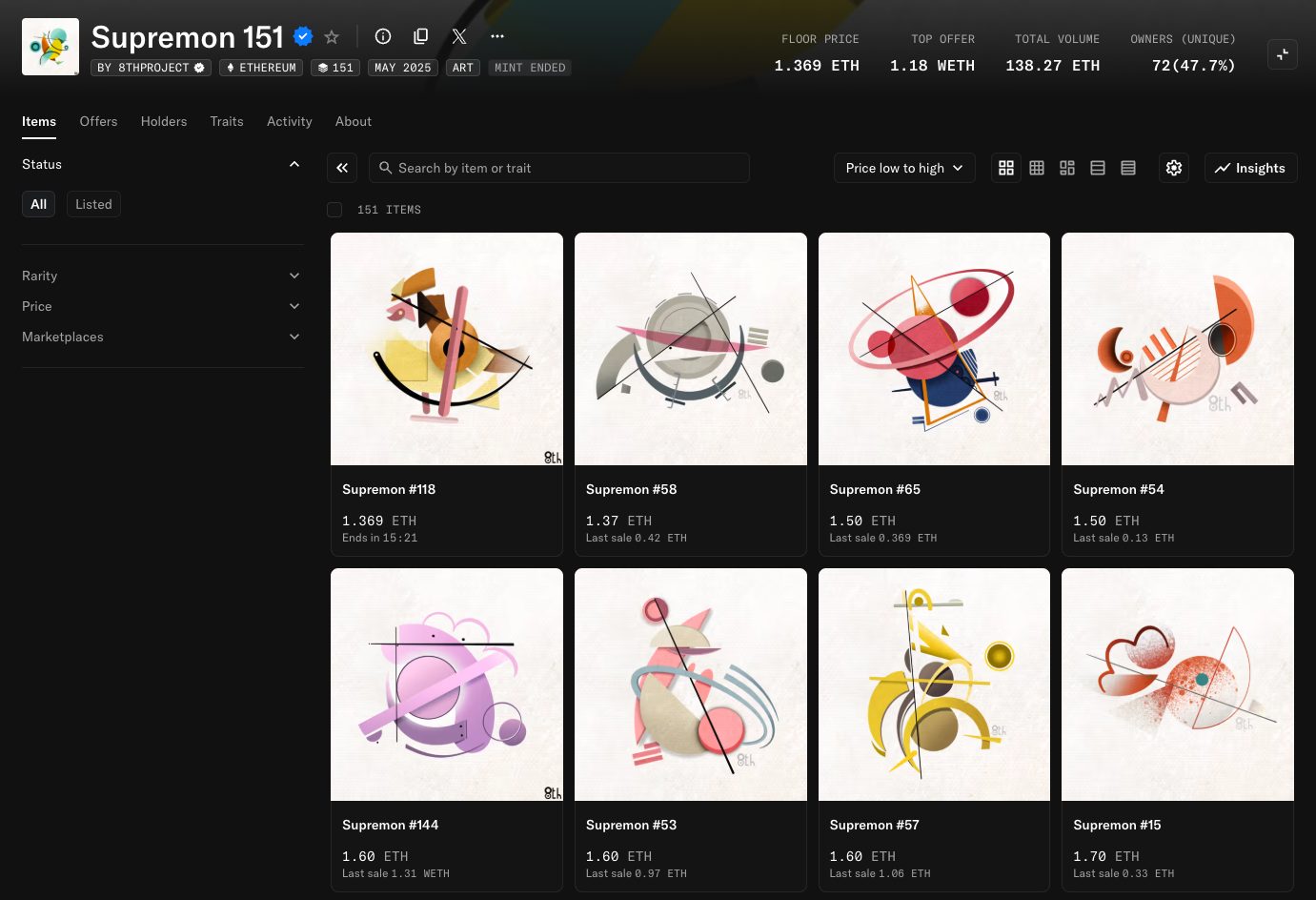Click the 1.369 ETH floor price value
1316x900 pixels.
[x=817, y=66]
